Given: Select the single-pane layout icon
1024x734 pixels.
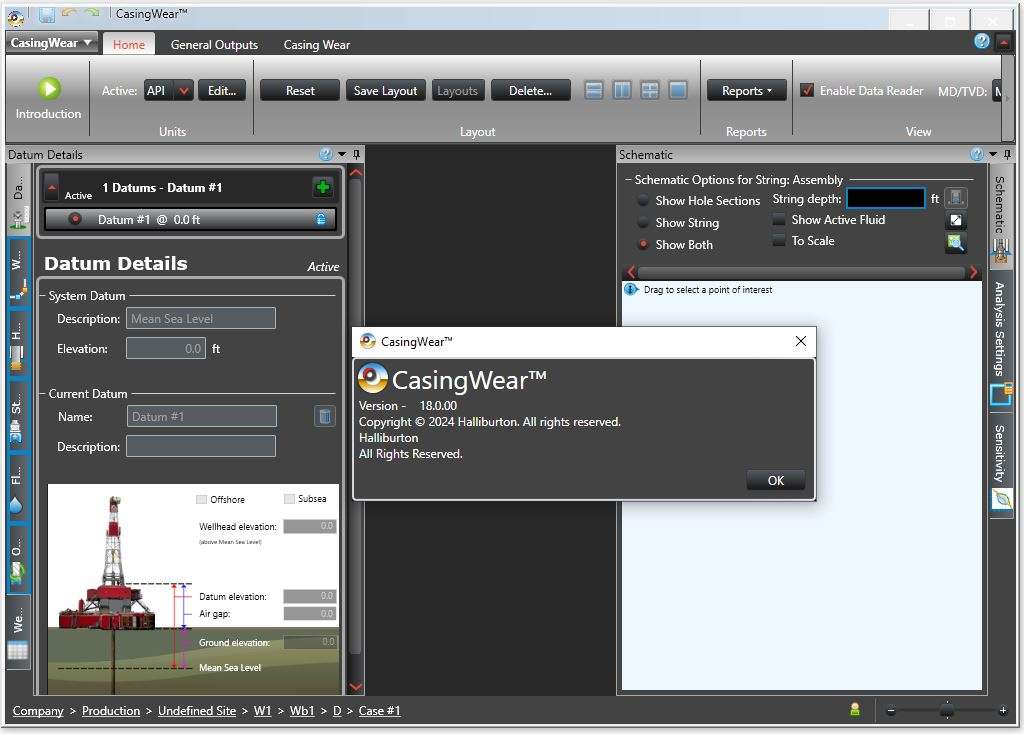Looking at the screenshot, I should coord(678,90).
